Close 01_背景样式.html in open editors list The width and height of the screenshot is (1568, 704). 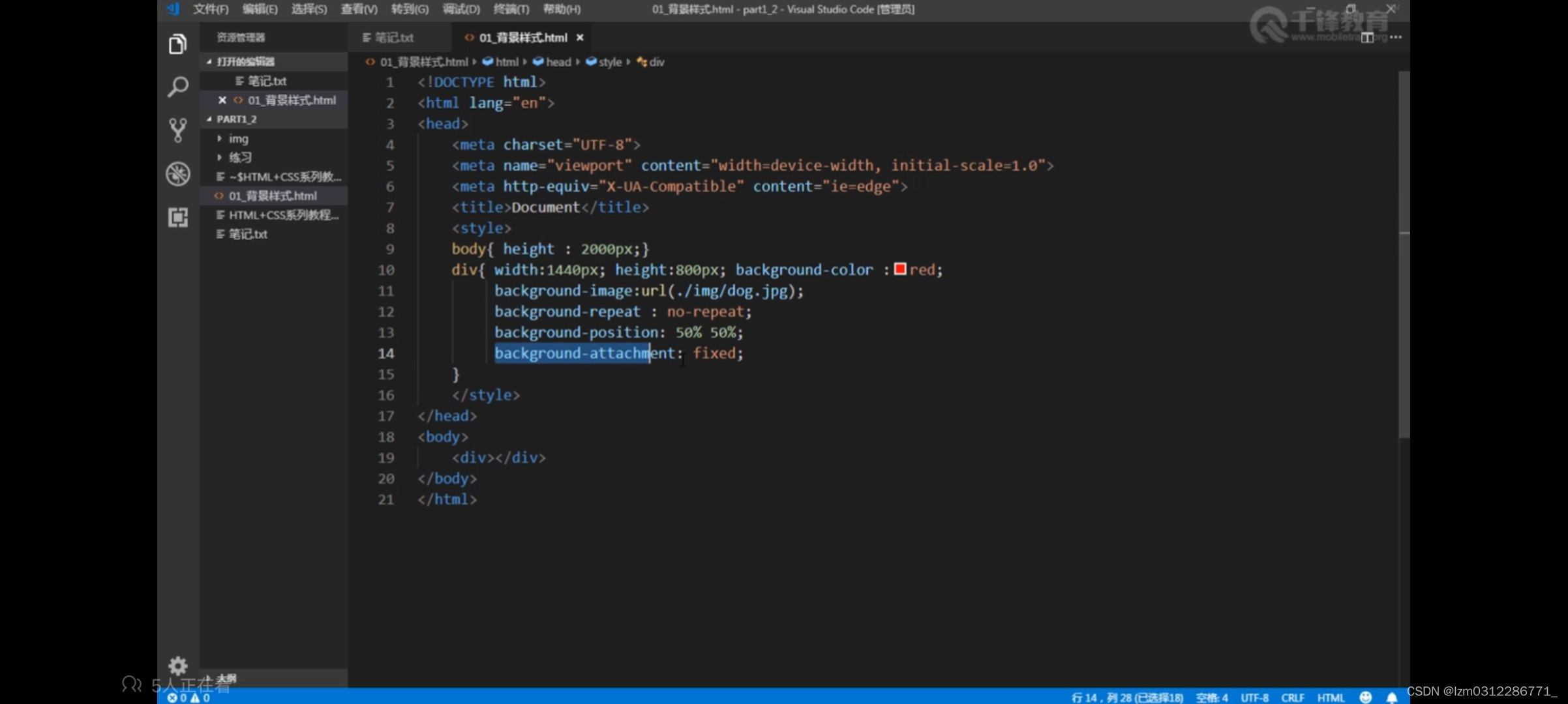[222, 100]
